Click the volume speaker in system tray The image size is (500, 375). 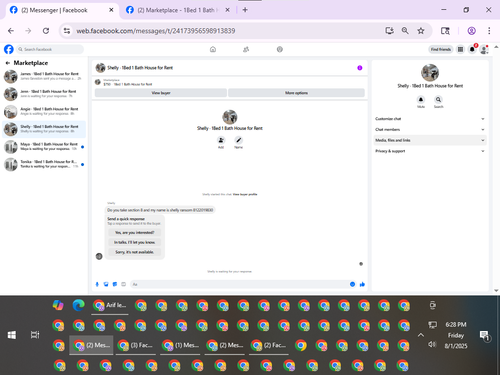[432, 344]
